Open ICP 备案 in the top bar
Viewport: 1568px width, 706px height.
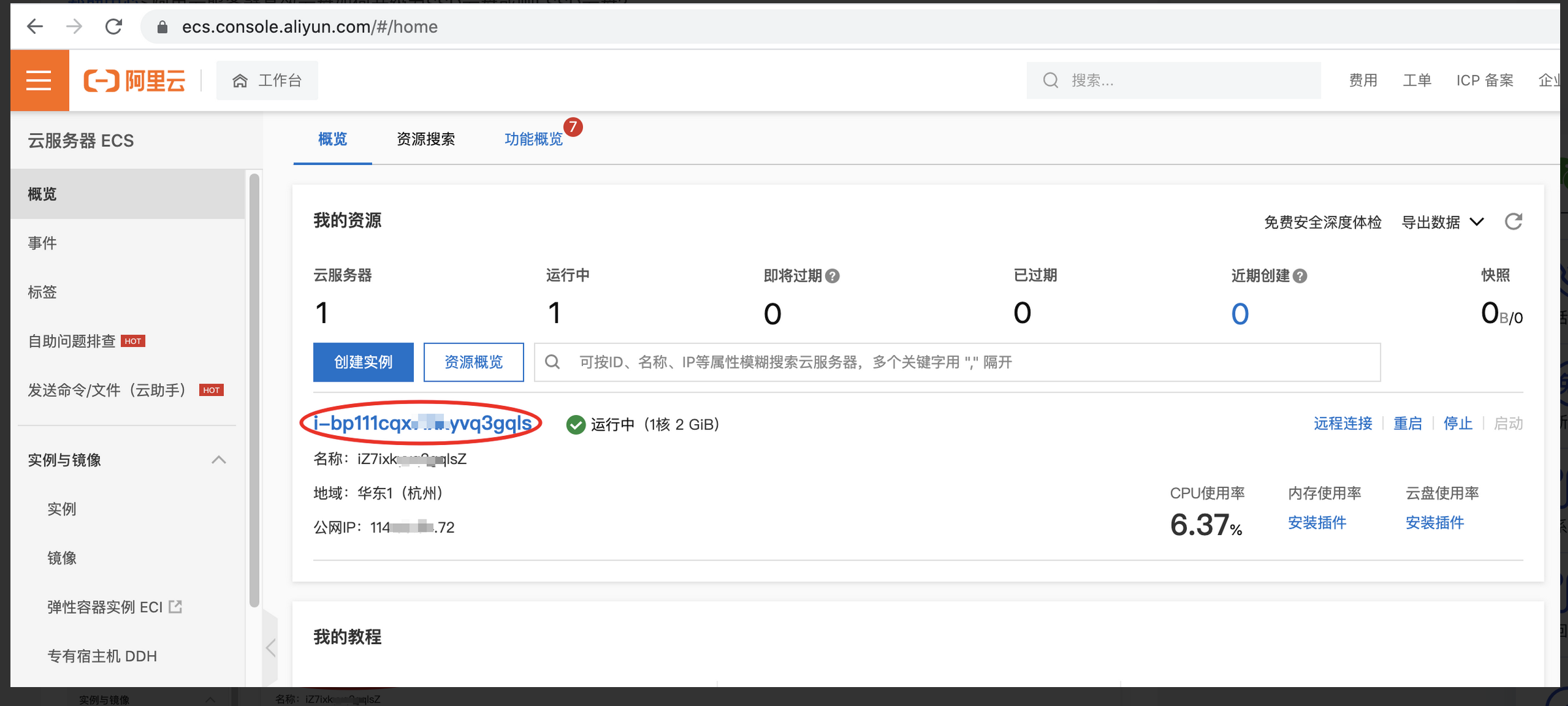tap(1484, 80)
